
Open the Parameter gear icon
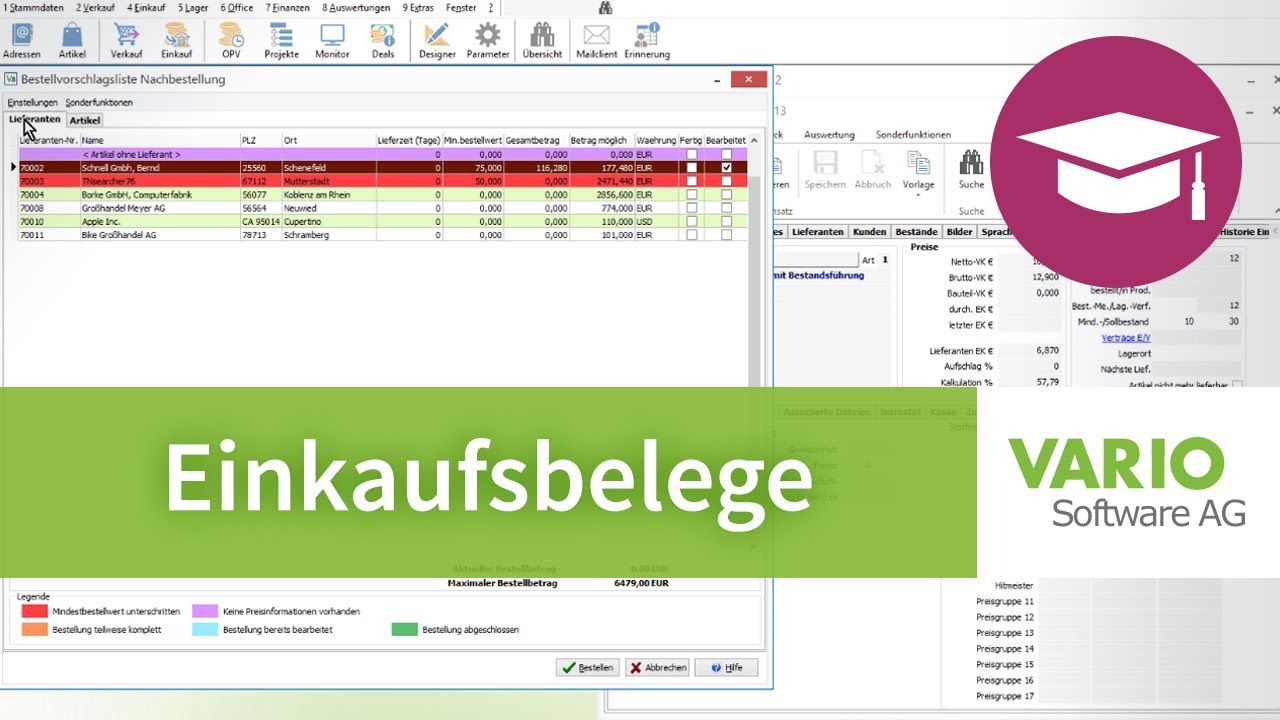point(487,36)
